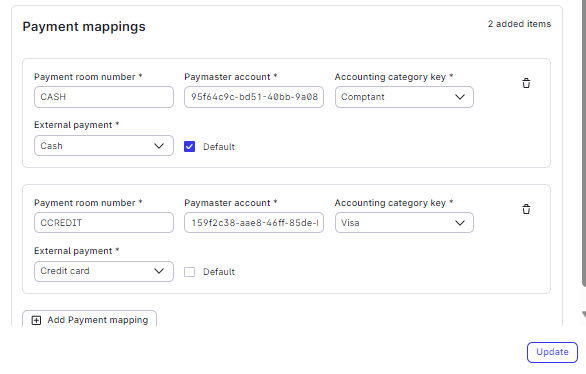Click the paymaster account field starting 159f2c38
The width and height of the screenshot is (586, 374).
(x=254, y=223)
